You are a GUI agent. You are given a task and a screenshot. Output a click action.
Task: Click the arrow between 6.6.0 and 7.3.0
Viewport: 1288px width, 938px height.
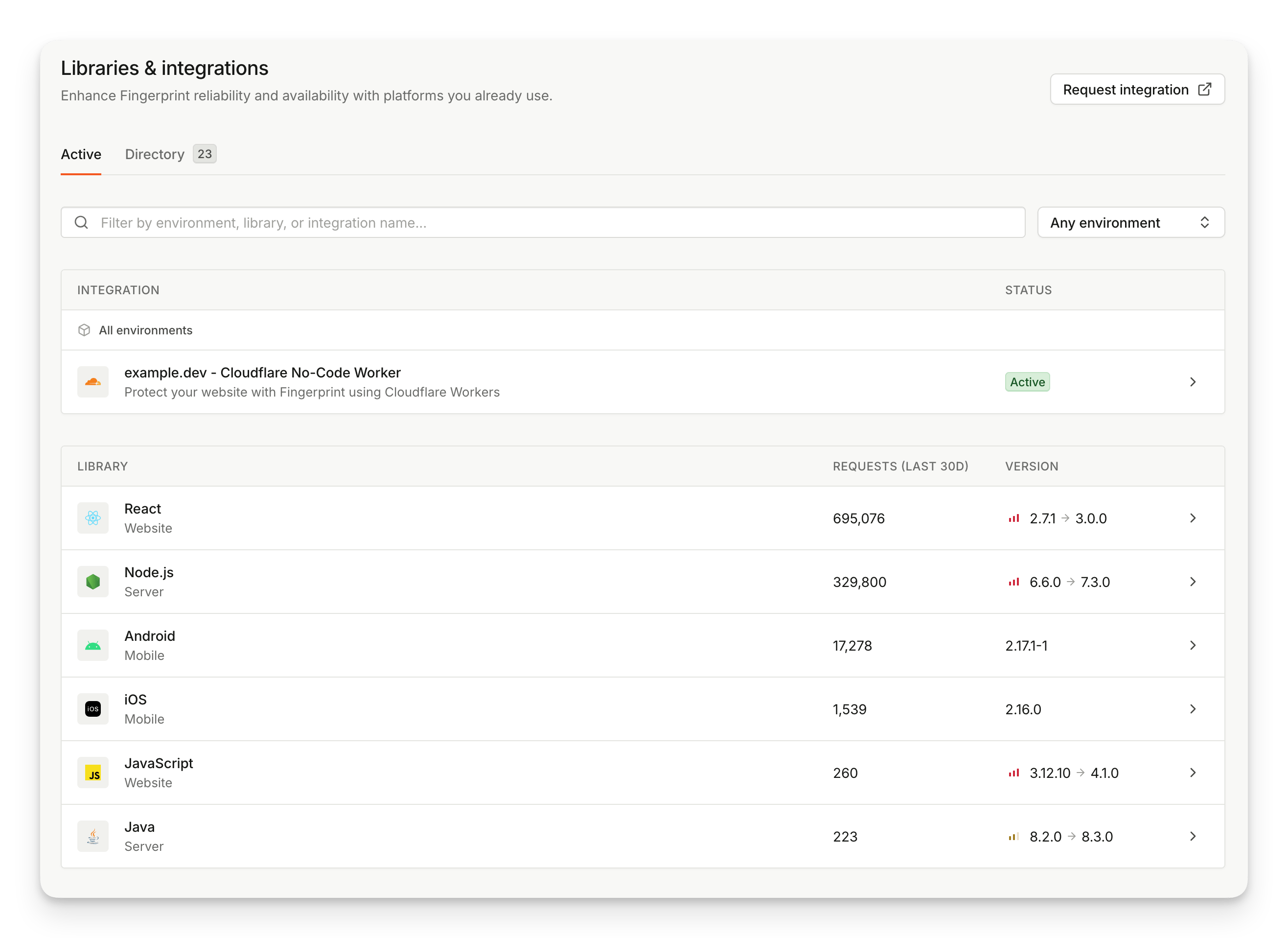tap(1071, 582)
